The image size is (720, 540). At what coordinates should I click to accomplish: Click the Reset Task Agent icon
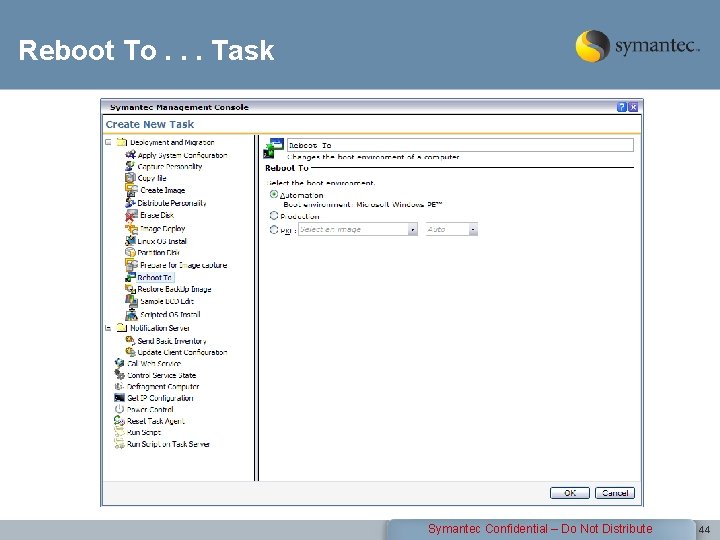click(x=119, y=421)
